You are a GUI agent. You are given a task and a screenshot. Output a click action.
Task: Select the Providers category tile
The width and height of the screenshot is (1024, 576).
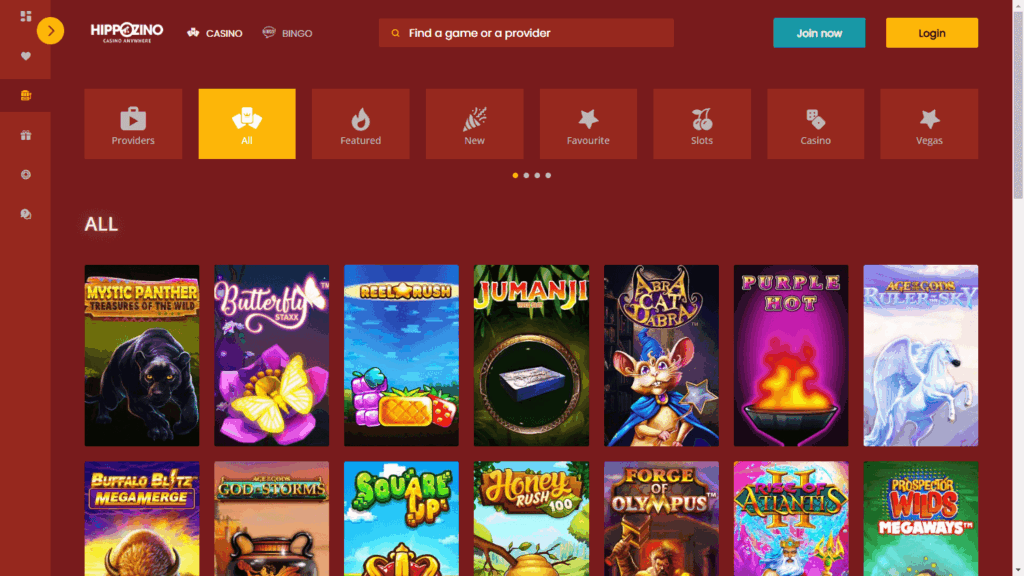click(x=133, y=124)
